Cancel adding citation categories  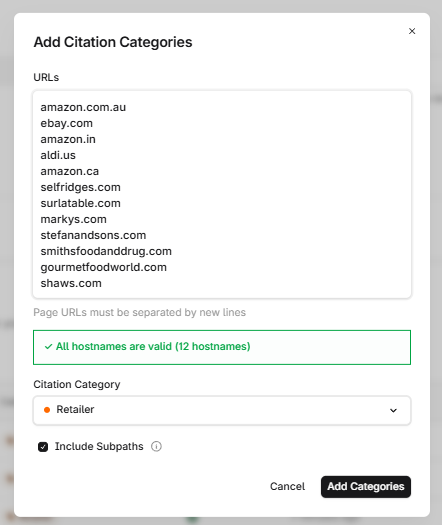coord(287,486)
